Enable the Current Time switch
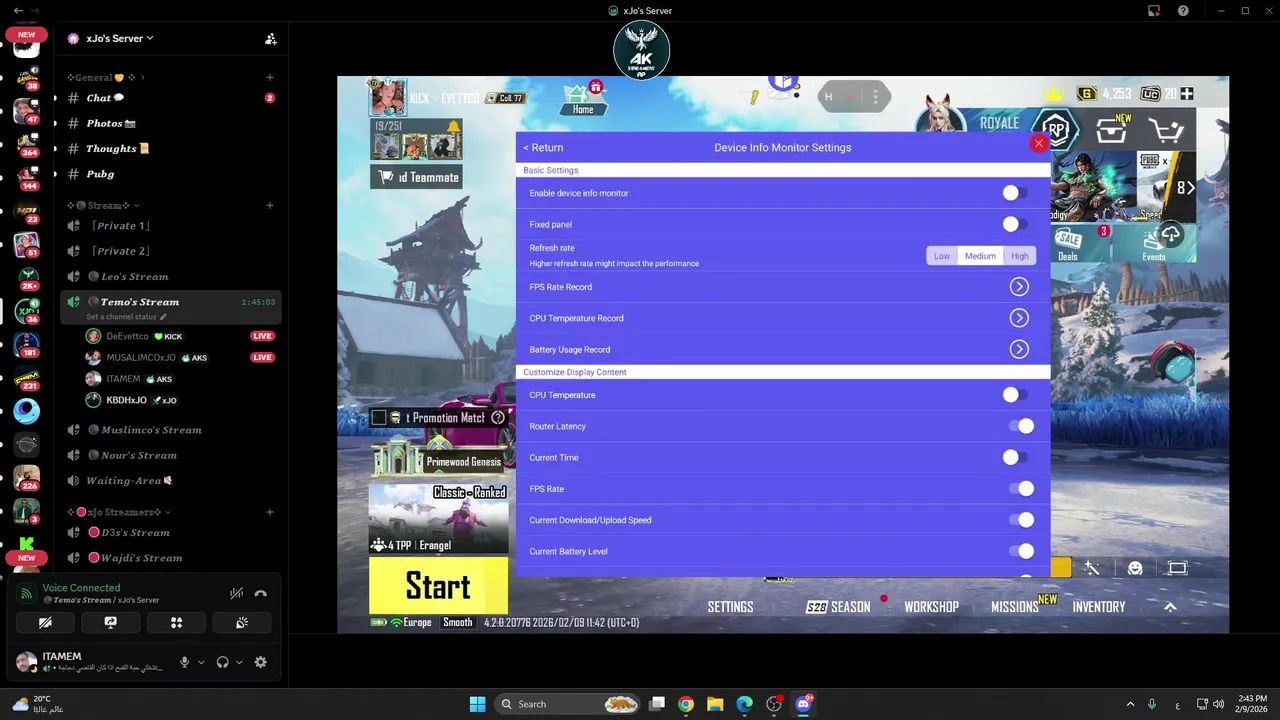The image size is (1280, 720). tap(1016, 457)
